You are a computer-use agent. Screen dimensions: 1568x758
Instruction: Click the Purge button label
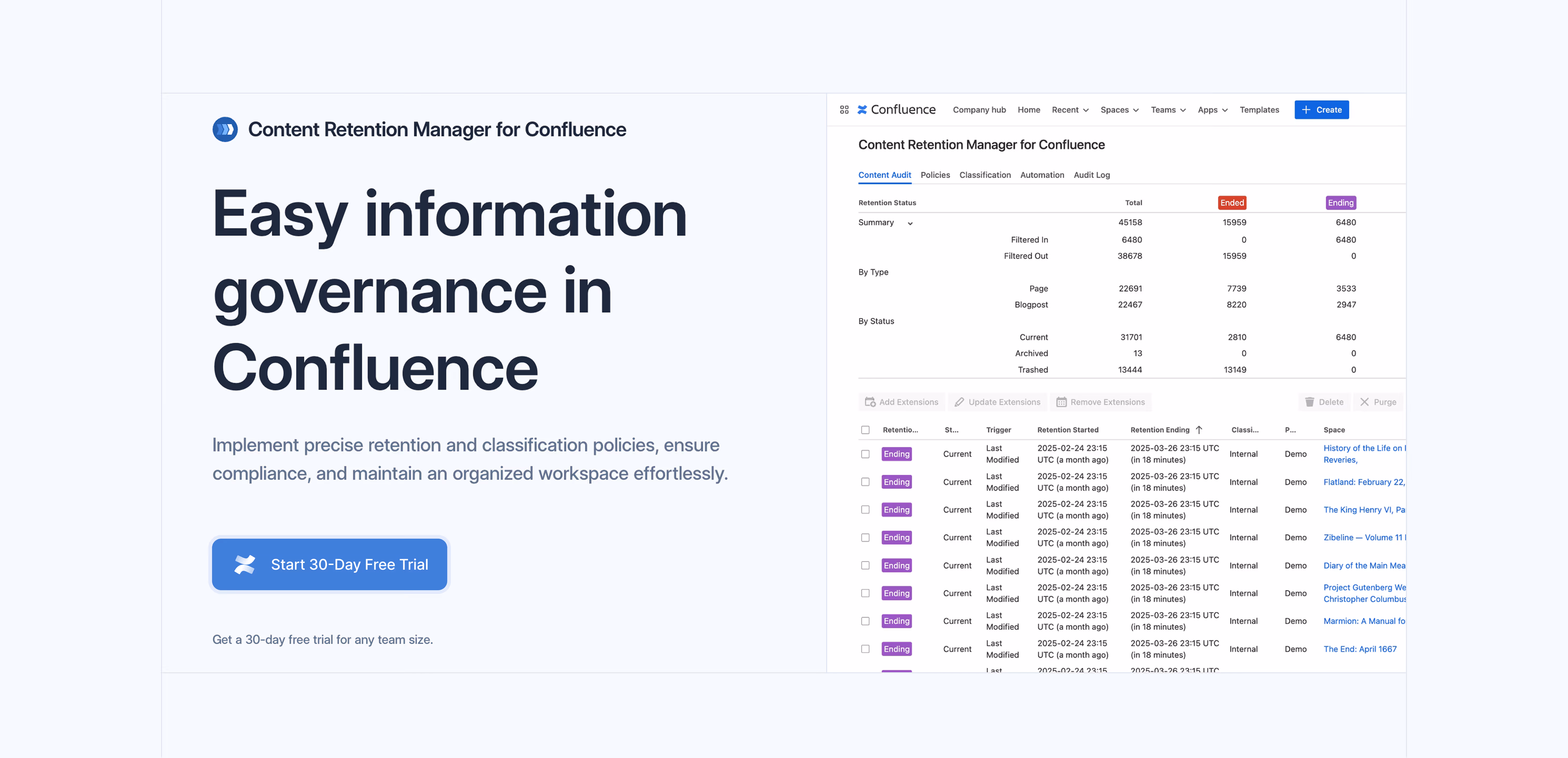point(1385,402)
